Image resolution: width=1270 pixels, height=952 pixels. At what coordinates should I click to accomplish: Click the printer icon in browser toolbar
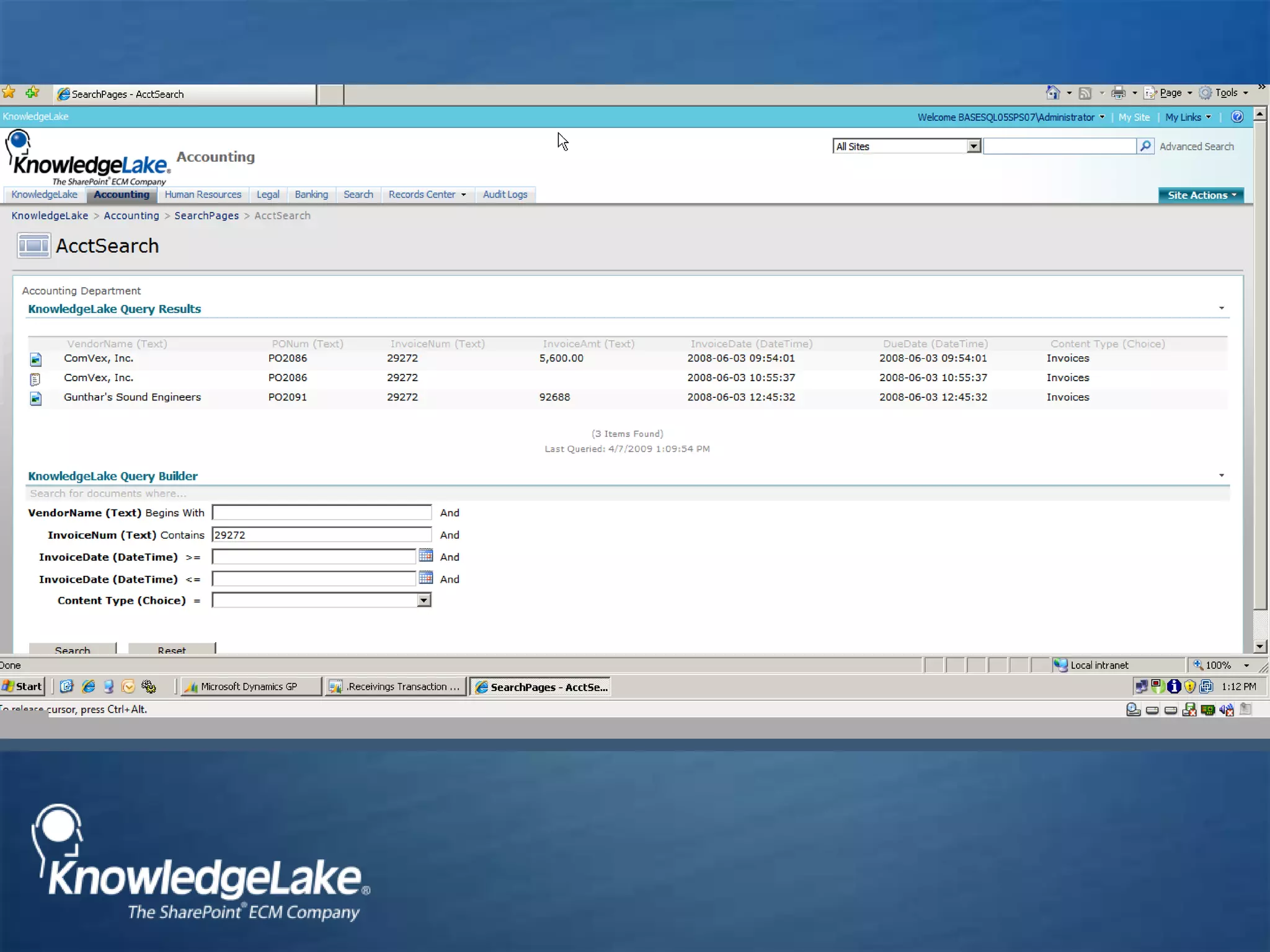(1118, 93)
